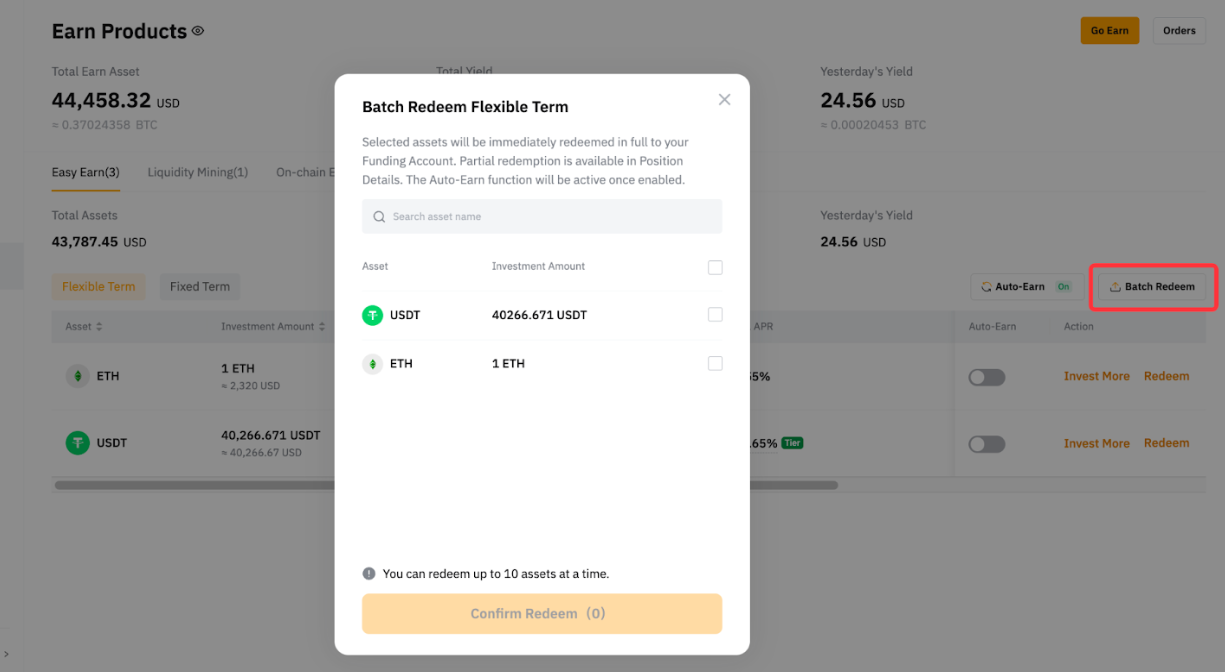
Task: Check the ETH asset checkbox
Action: click(x=715, y=364)
